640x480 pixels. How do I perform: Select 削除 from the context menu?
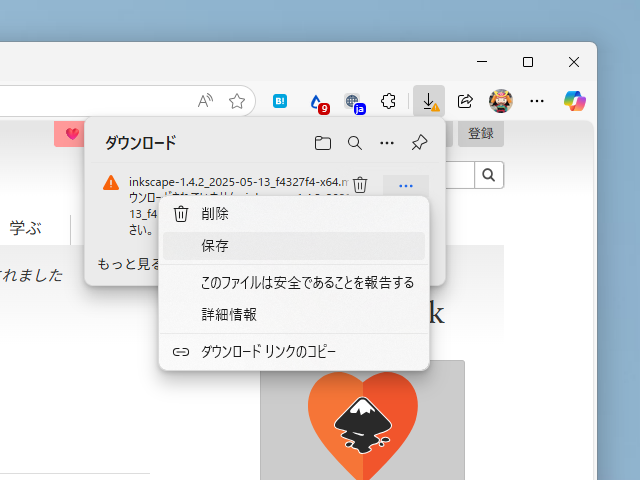[294, 214]
